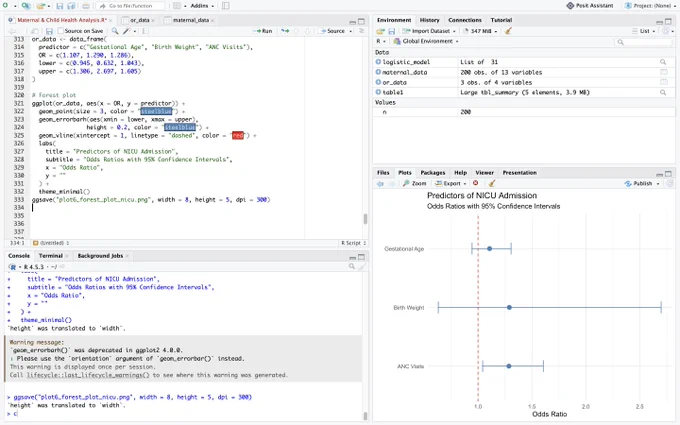Switch to Terminal tab
Image resolution: width=680 pixels, height=425 pixels.
[51, 256]
